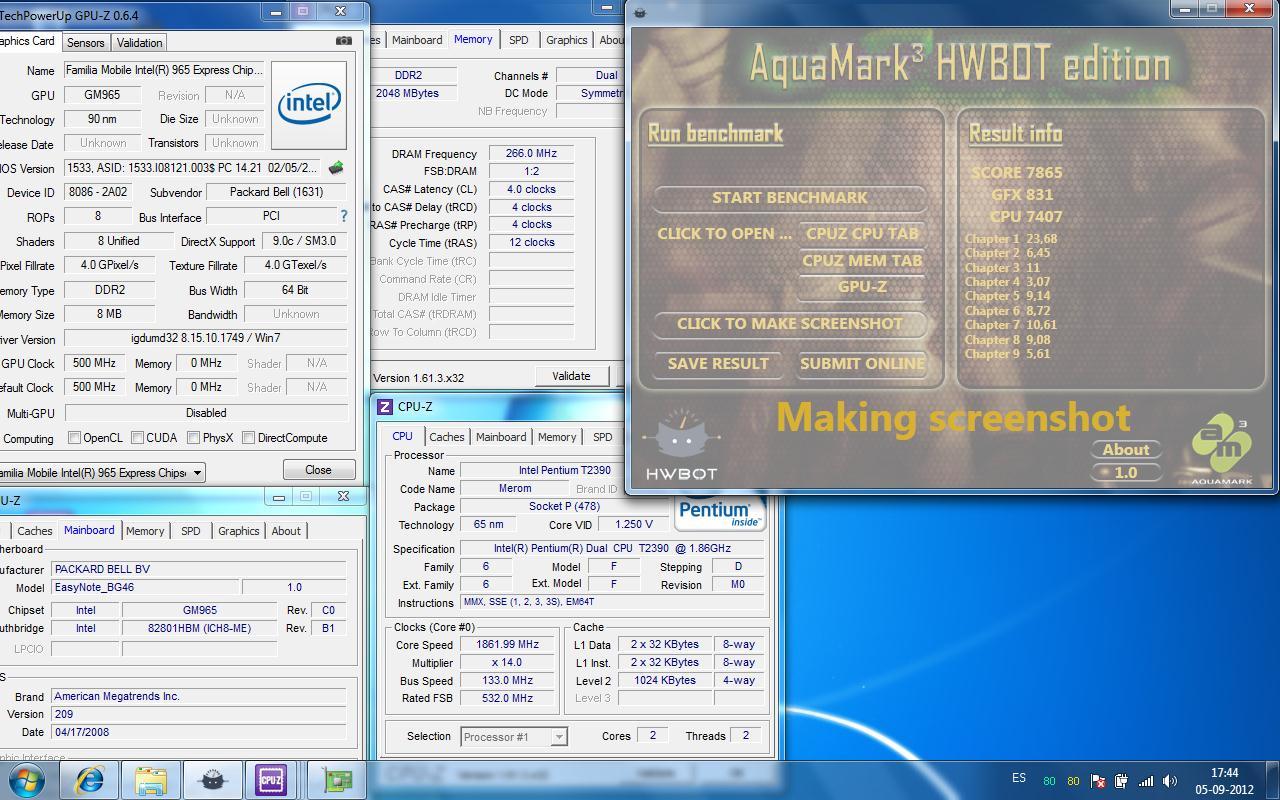Enable the CUDA checkbox
Viewport: 1280px width, 800px height.
pyautogui.click(x=136, y=437)
